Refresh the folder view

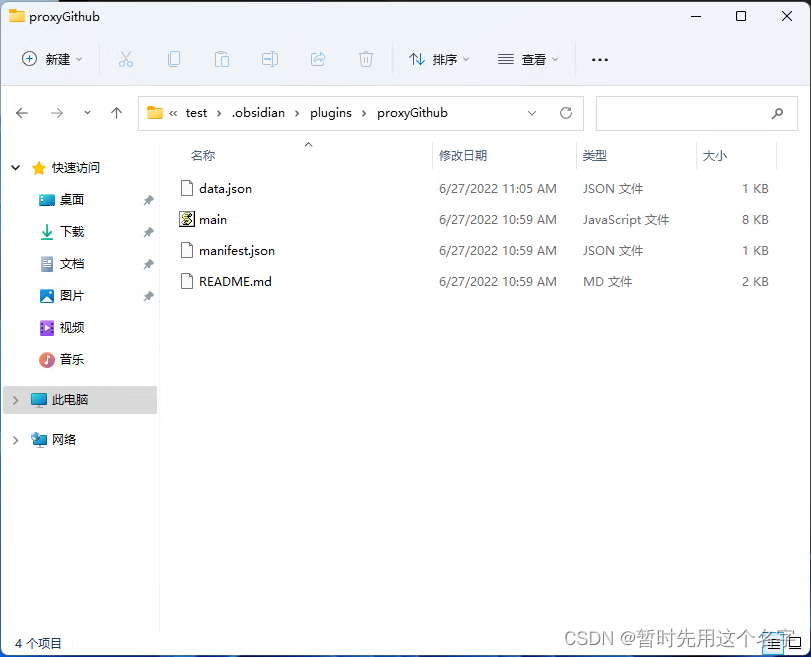click(565, 113)
